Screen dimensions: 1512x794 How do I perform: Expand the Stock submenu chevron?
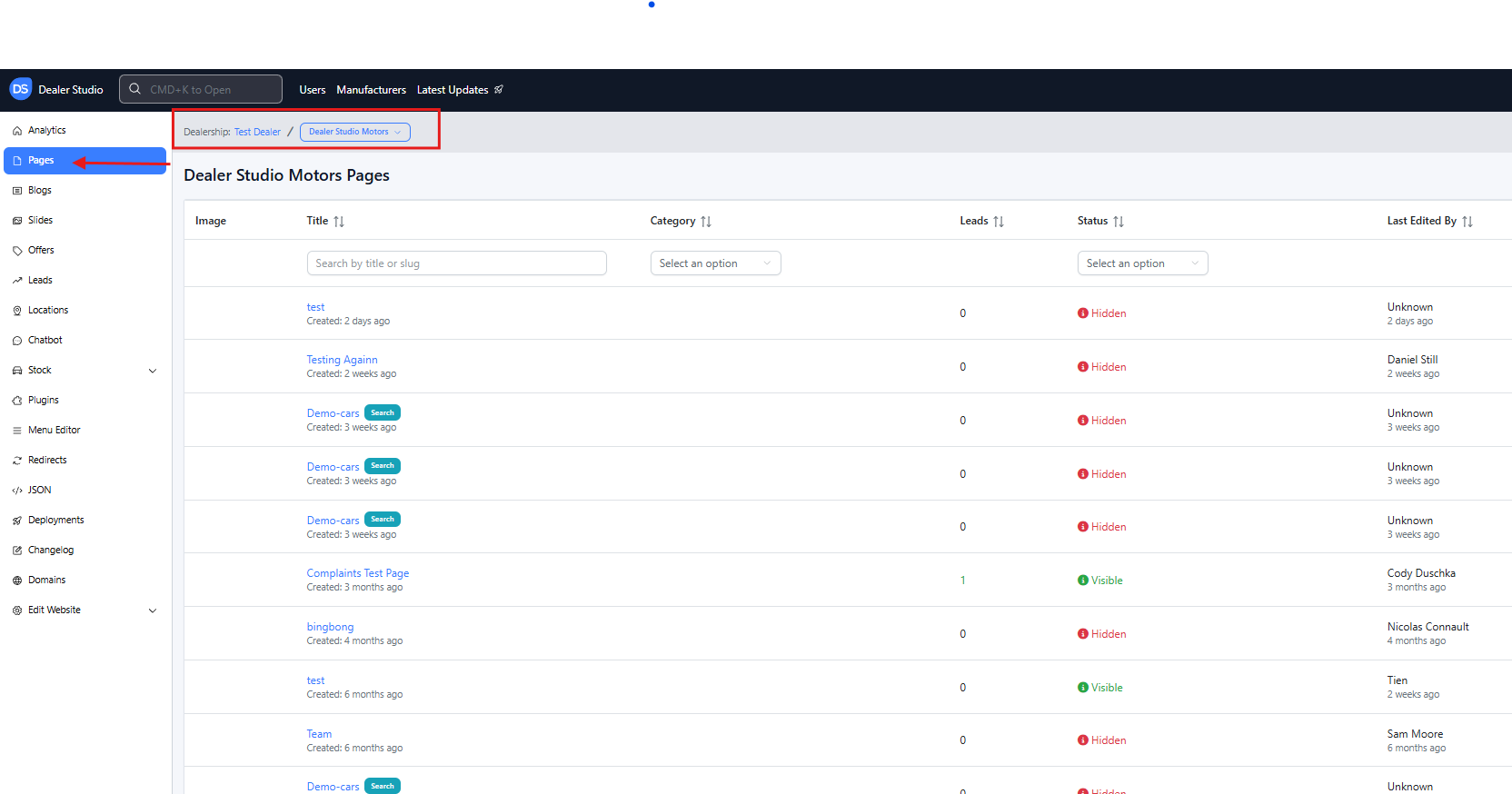153,371
